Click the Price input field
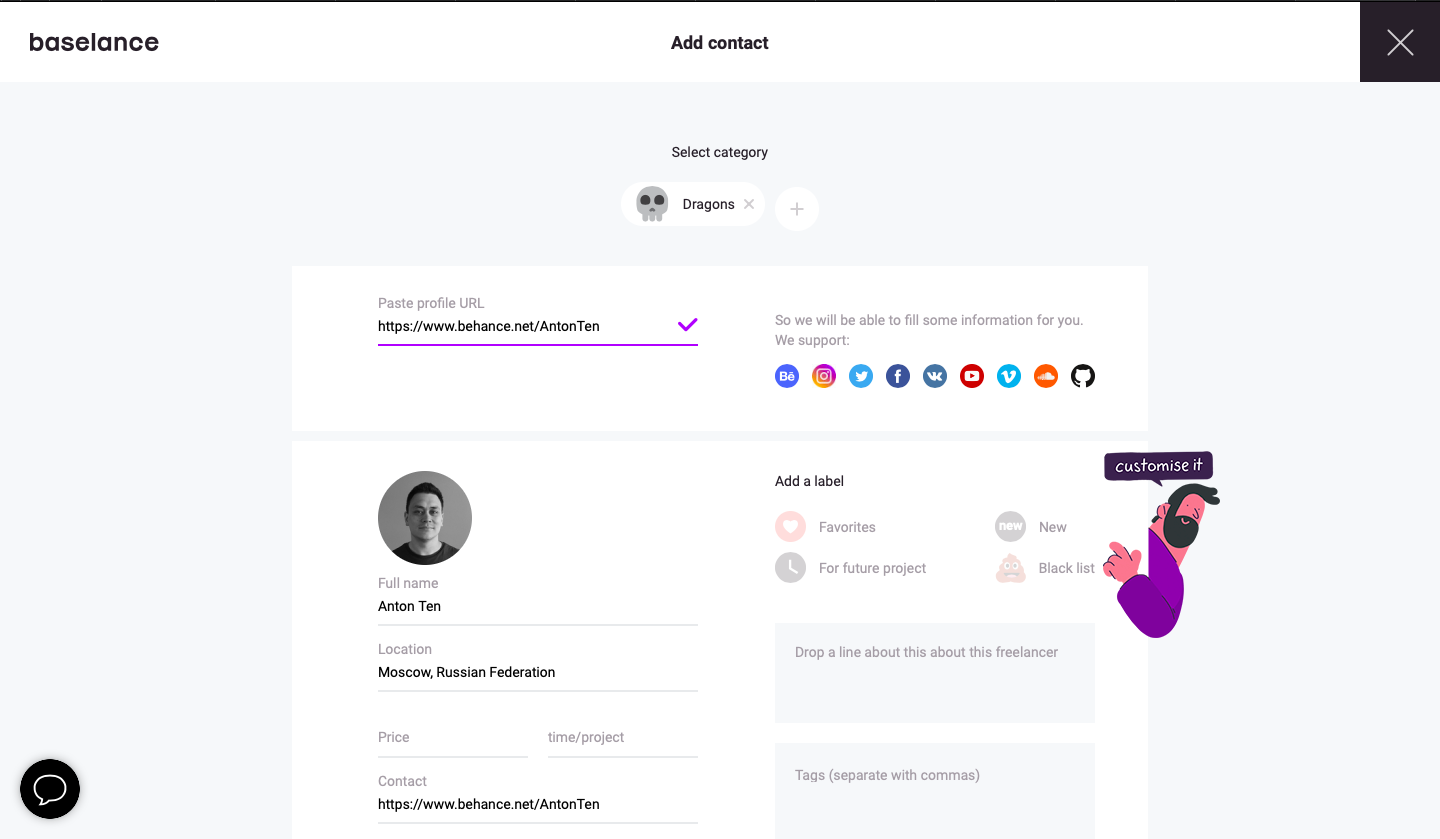Image resolution: width=1440 pixels, height=839 pixels. (452, 738)
